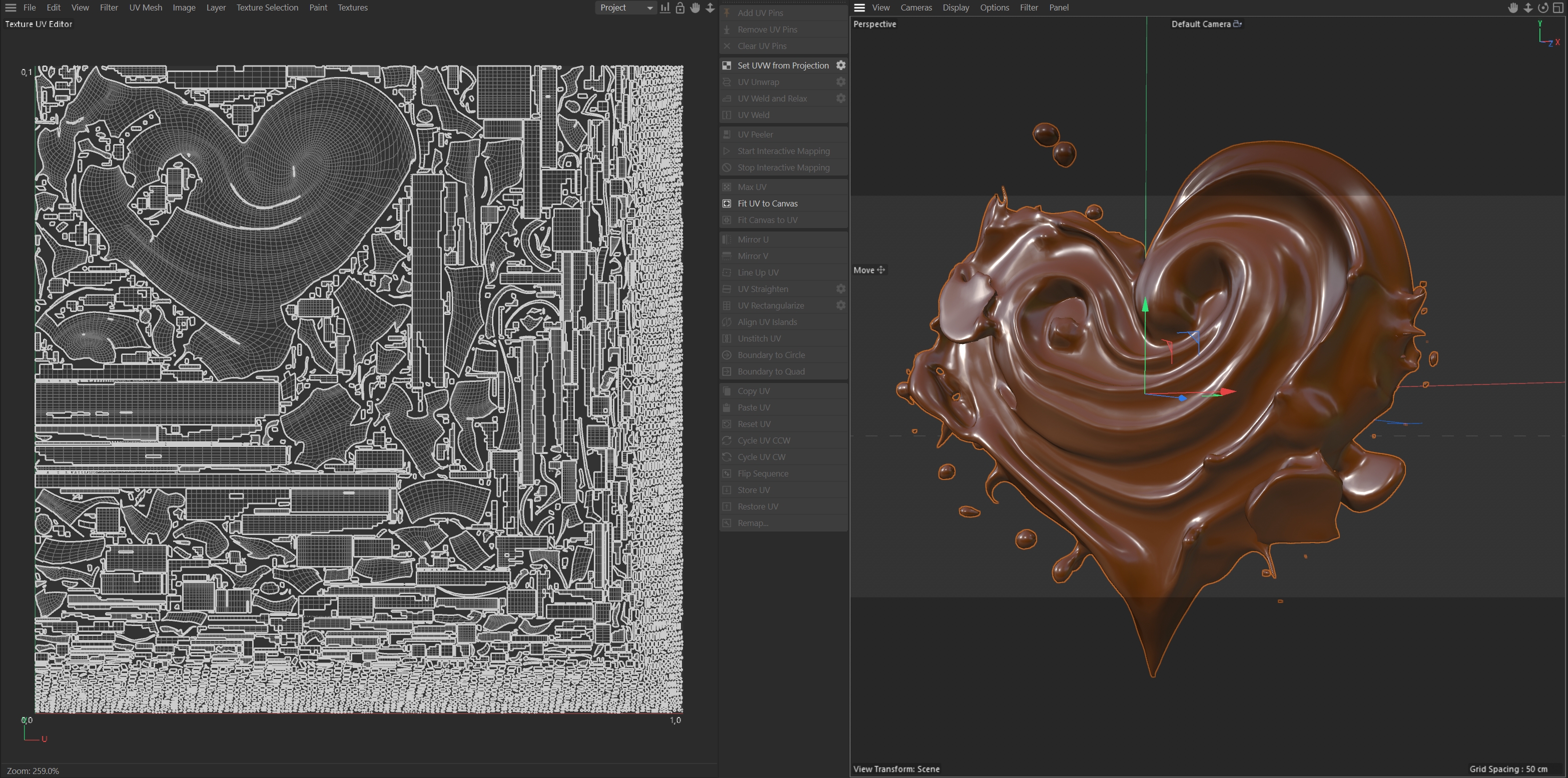1568x778 pixels.
Task: Expand the viewport hamburger menu
Action: point(859,8)
